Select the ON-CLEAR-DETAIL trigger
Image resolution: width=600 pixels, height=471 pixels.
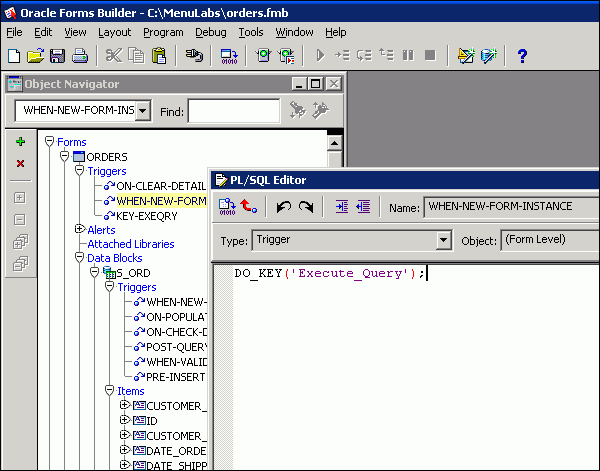pos(161,186)
